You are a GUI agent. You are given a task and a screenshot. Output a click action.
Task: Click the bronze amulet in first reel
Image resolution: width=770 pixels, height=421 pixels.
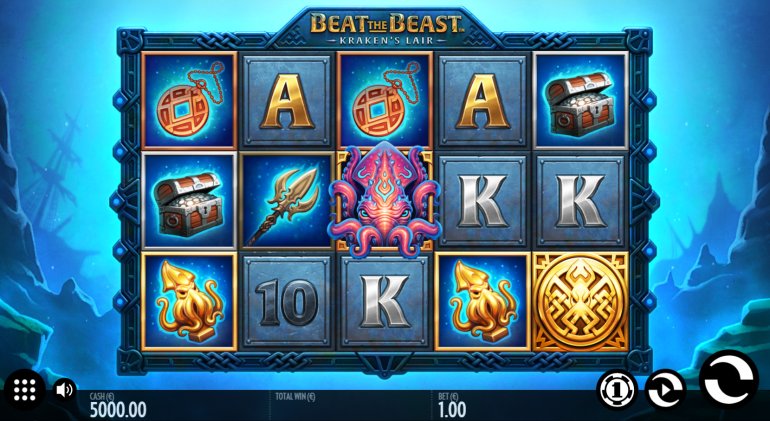pyautogui.click(x=189, y=100)
